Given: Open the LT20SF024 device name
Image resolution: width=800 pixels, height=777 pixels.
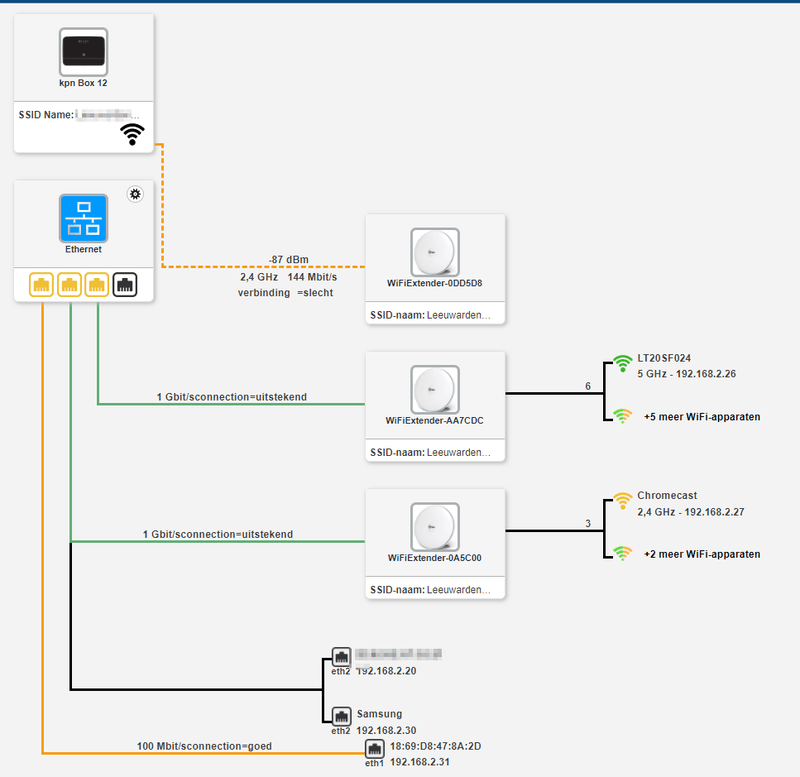Looking at the screenshot, I should [x=664, y=358].
